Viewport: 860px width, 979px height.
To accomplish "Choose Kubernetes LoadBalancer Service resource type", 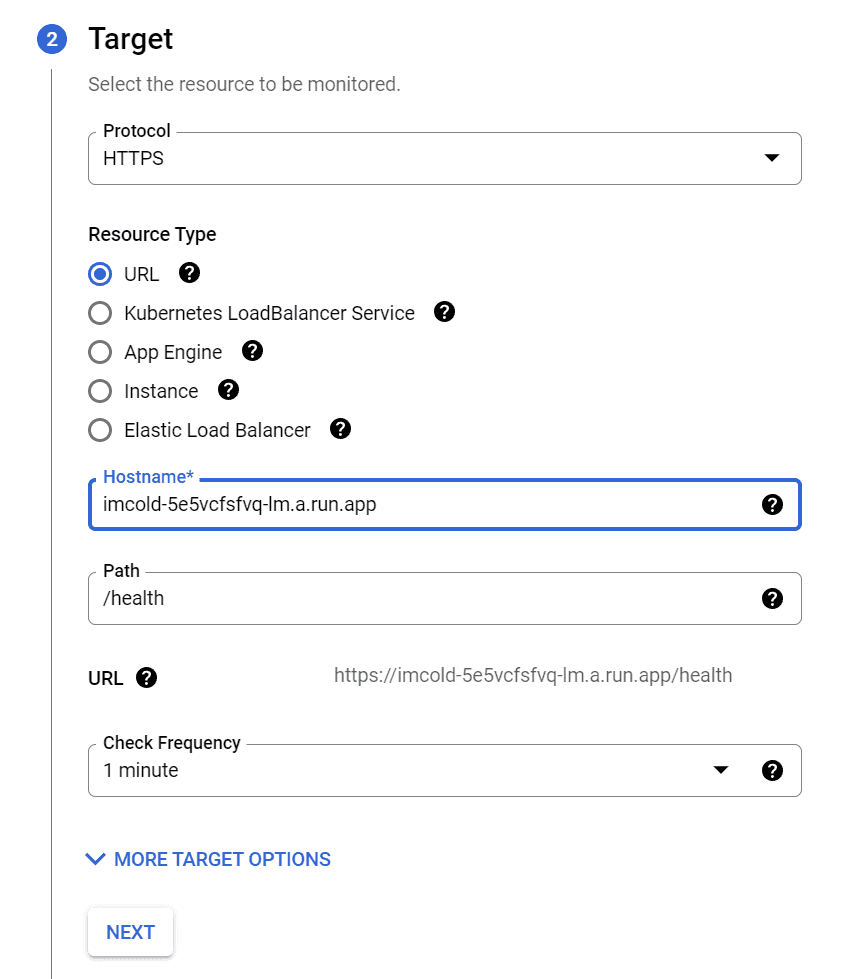I will [100, 313].
